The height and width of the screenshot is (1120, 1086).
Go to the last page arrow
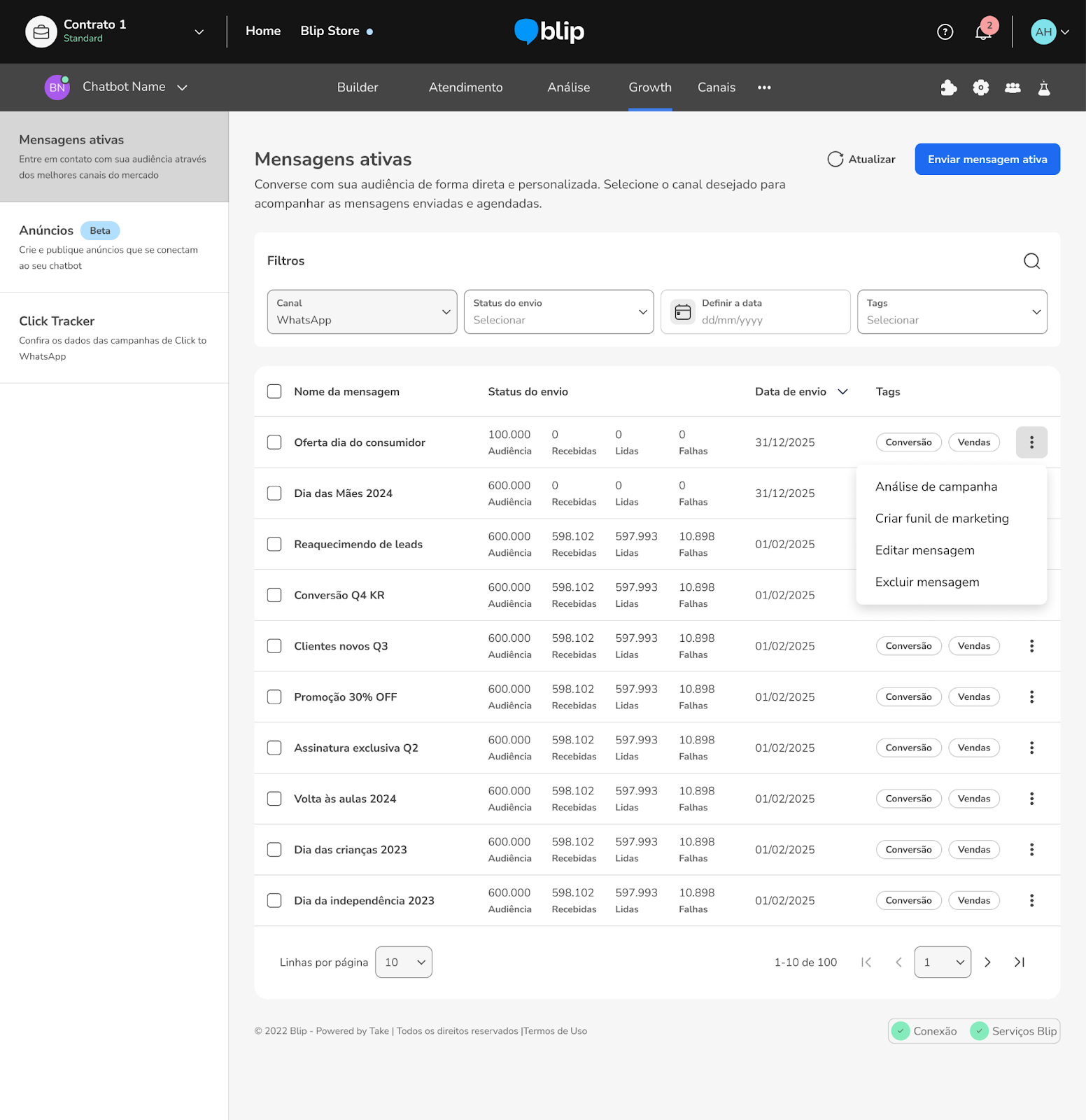[x=1020, y=962]
